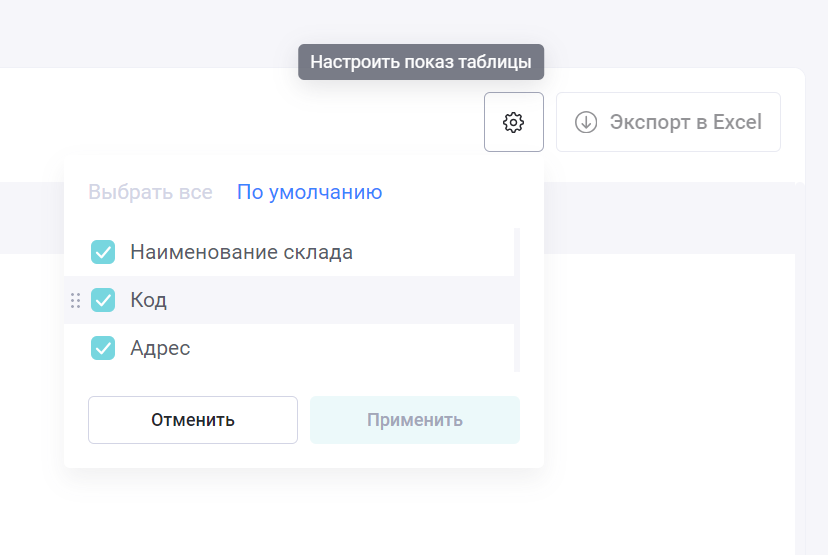
Task: Click the Отменить button
Action: 193,420
